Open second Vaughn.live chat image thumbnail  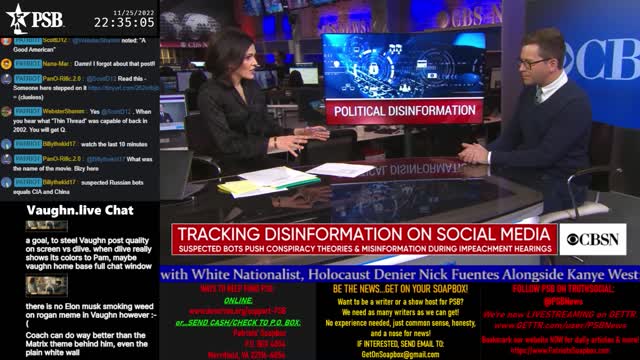[x=47, y=286]
